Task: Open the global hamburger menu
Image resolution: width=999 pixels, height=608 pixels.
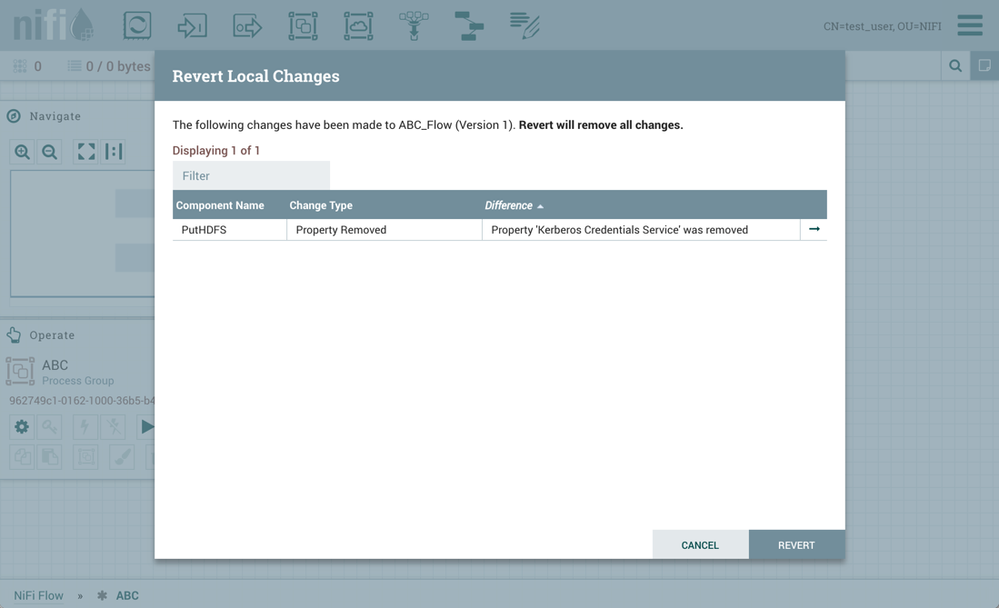Action: click(969, 25)
